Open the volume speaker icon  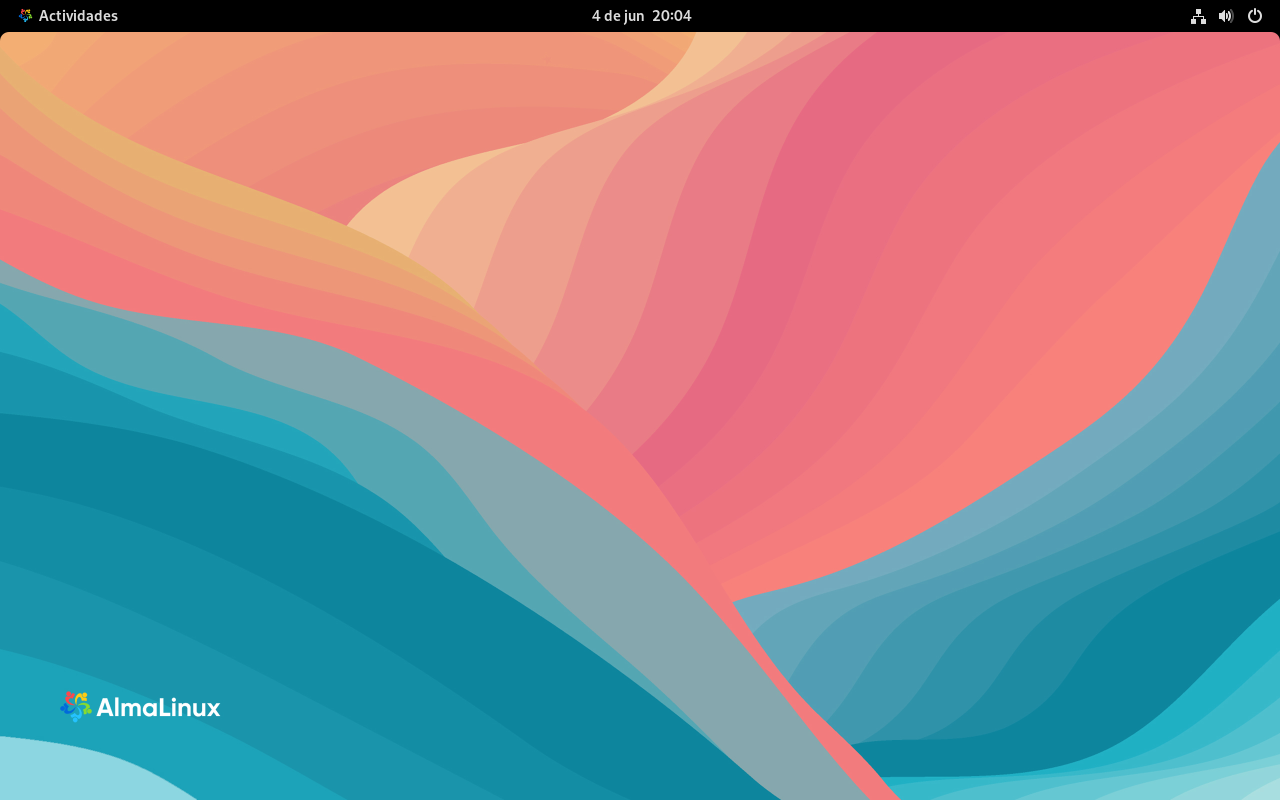(1226, 16)
